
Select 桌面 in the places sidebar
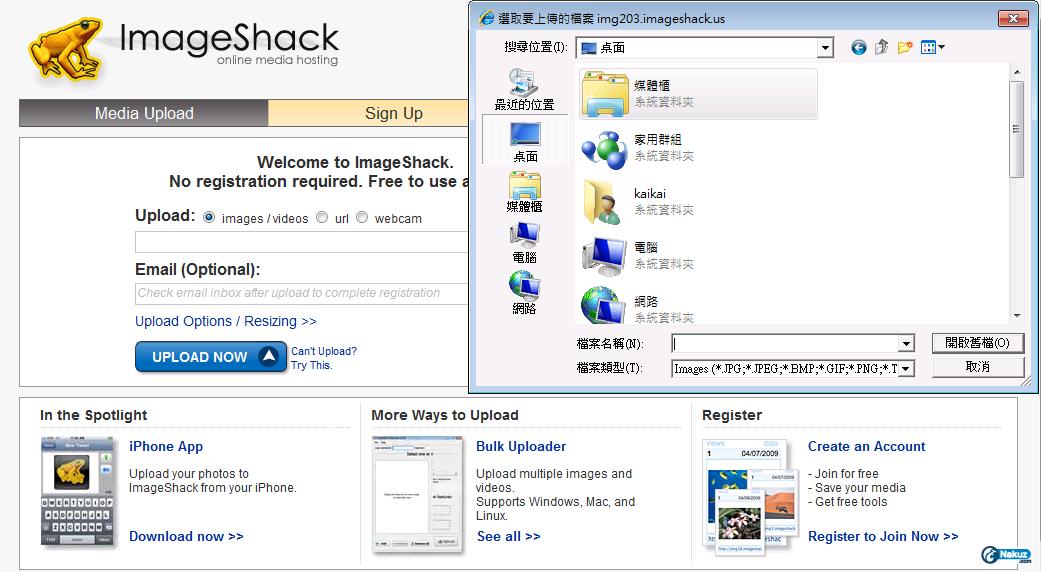pyautogui.click(x=525, y=140)
